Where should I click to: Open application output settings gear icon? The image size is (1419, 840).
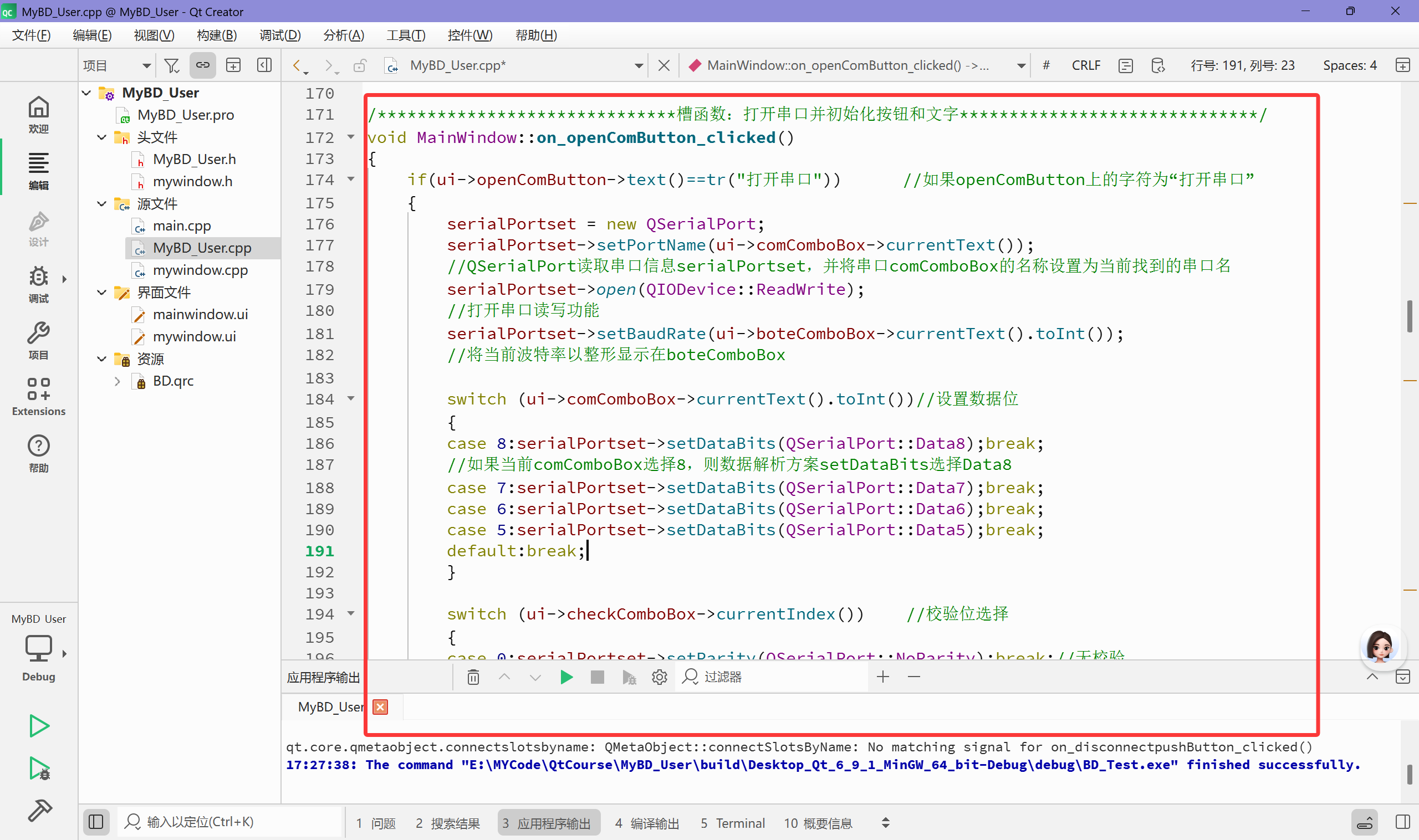click(659, 677)
